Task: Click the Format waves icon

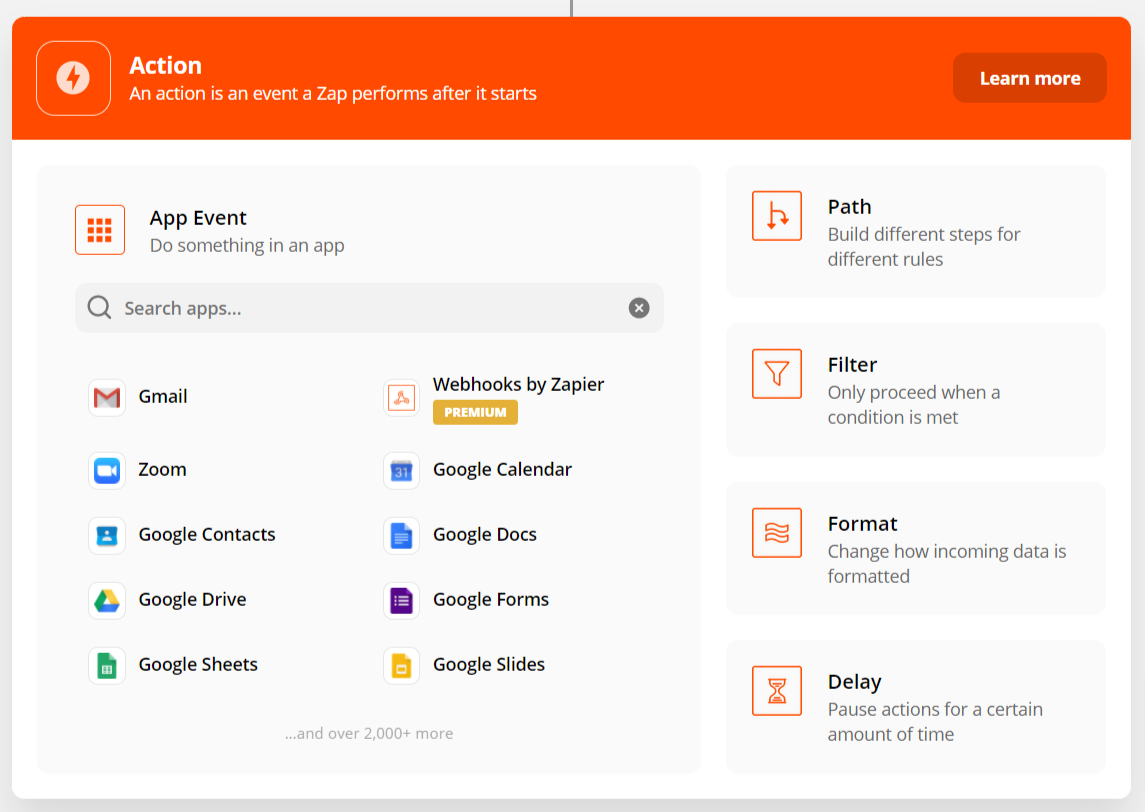Action: click(777, 533)
